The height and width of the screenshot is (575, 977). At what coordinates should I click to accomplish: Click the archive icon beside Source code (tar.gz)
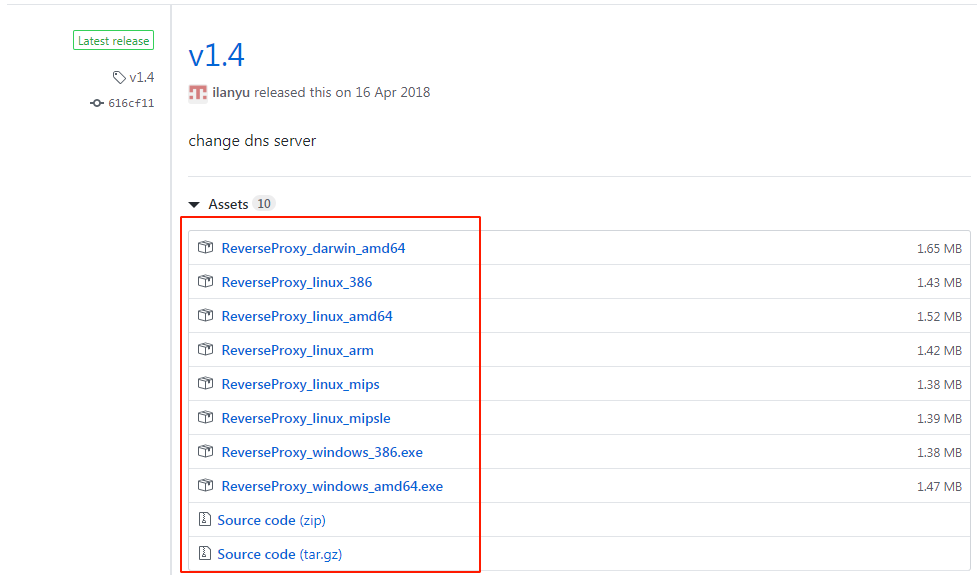[x=204, y=553]
